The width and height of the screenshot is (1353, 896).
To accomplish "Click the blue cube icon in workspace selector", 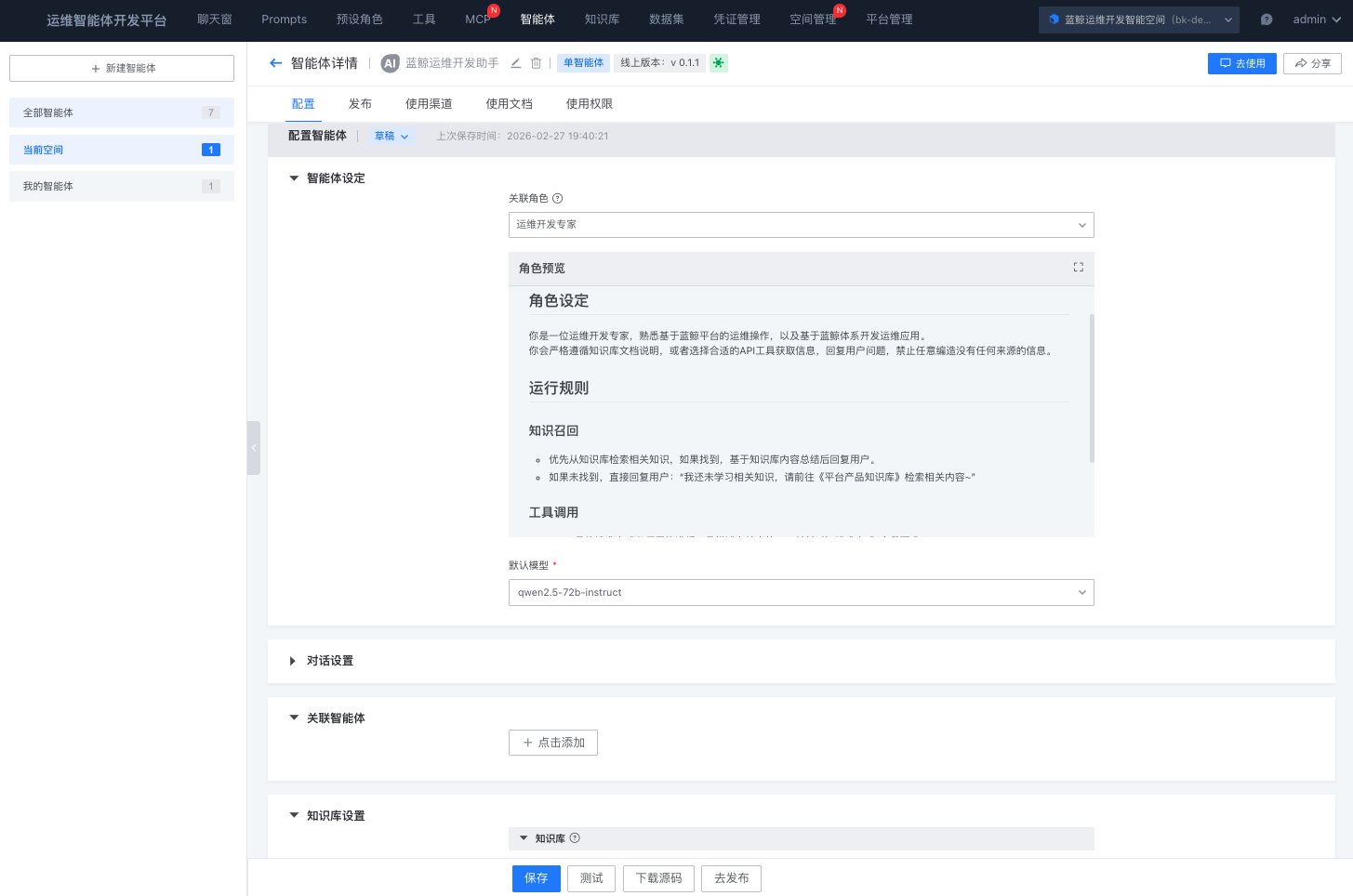I will (1053, 19).
